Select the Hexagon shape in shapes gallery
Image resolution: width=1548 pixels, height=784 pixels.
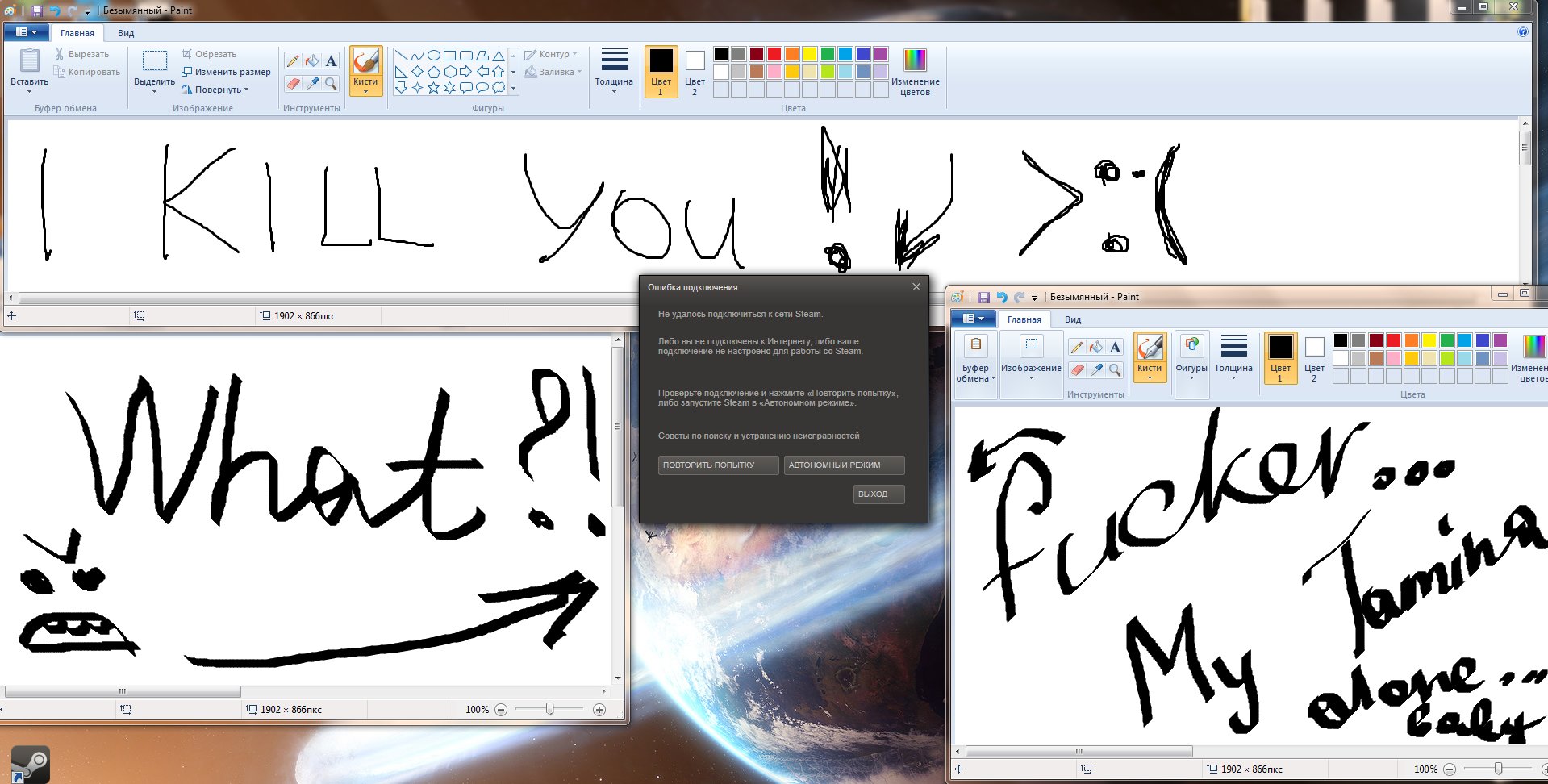point(449,72)
